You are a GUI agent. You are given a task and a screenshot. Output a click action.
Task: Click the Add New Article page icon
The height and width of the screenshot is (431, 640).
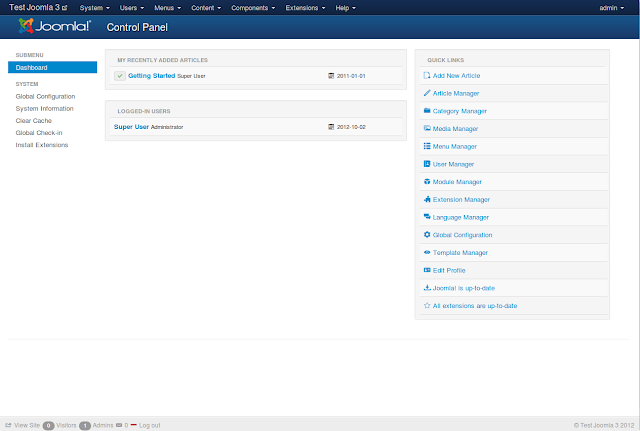coord(427,76)
